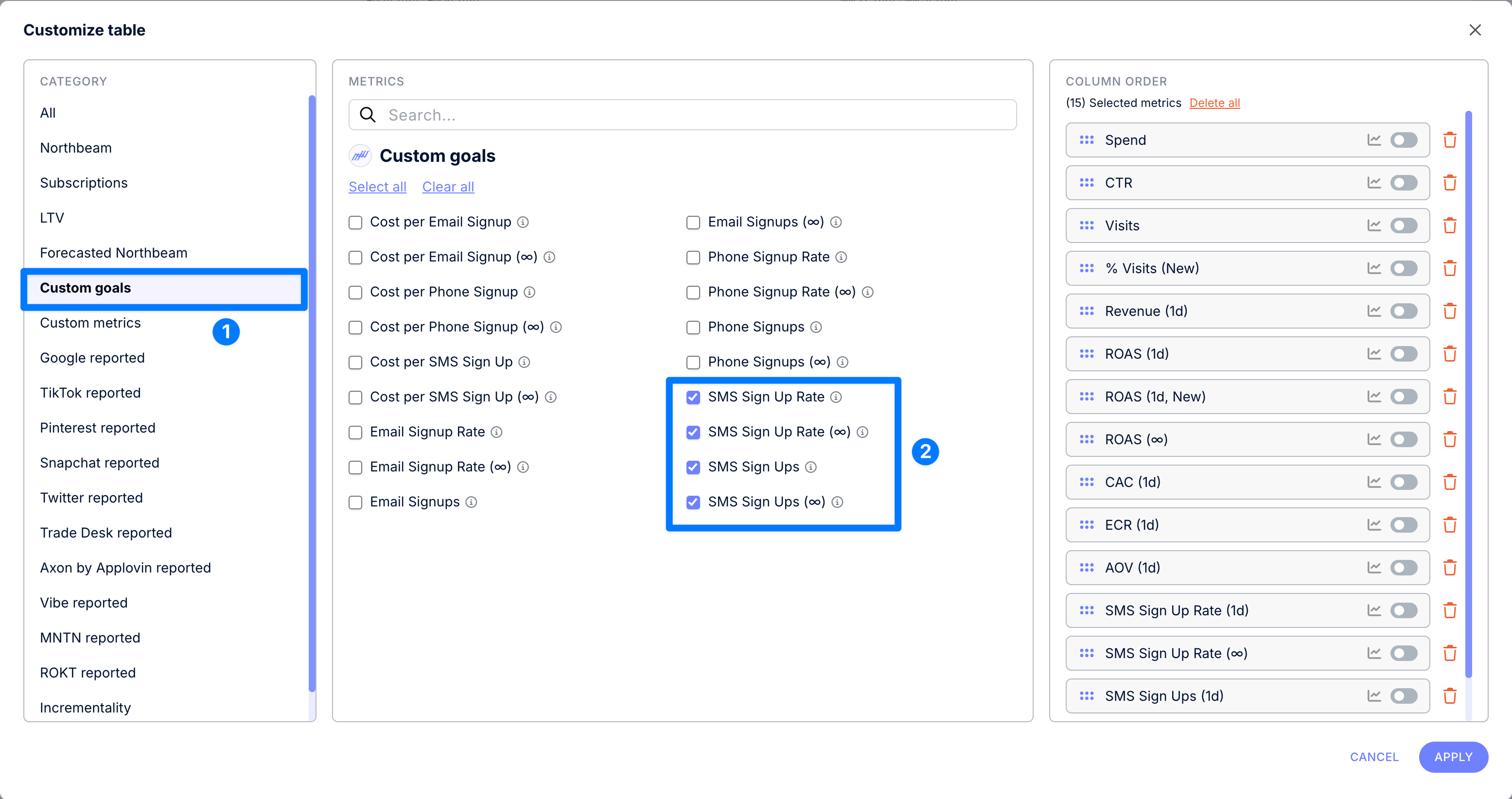Screen dimensions: 1512x799
Task: Show info for Email Signup Rate
Action: click(496, 433)
